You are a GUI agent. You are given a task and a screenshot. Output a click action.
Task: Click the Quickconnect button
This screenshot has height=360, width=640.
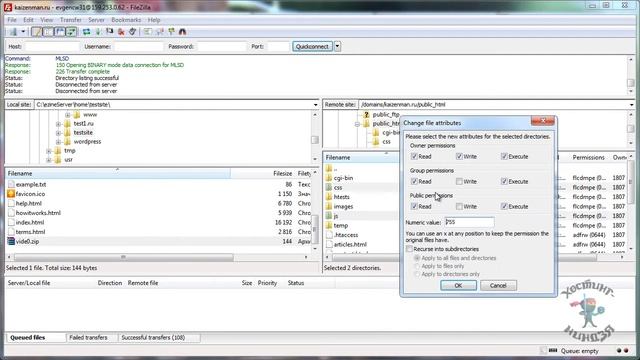(x=312, y=47)
